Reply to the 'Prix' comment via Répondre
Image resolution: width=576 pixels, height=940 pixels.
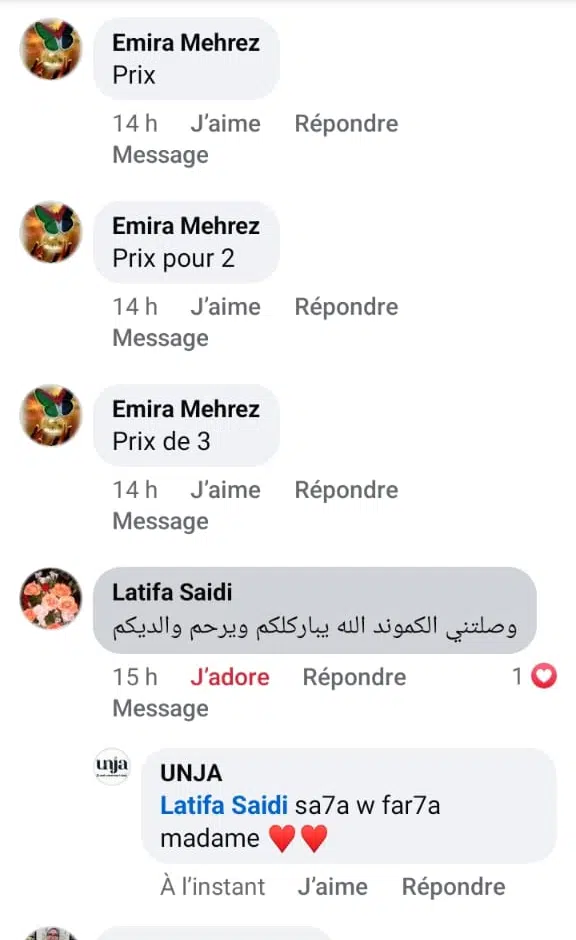346,123
